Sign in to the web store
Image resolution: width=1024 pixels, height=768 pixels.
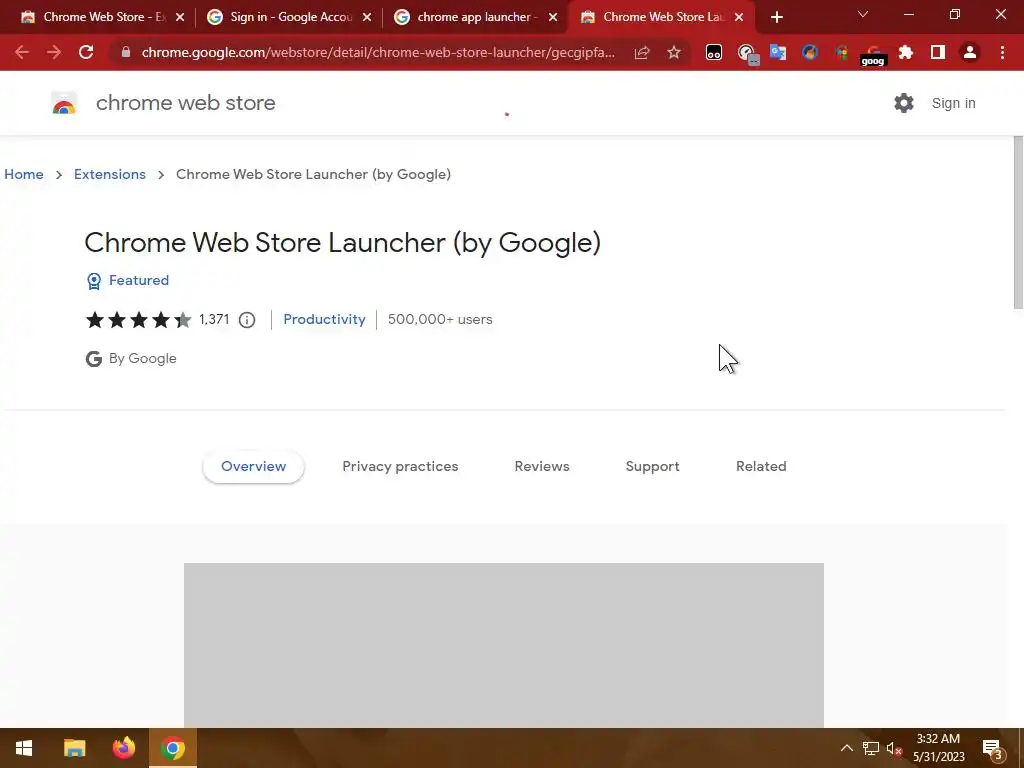pos(953,103)
